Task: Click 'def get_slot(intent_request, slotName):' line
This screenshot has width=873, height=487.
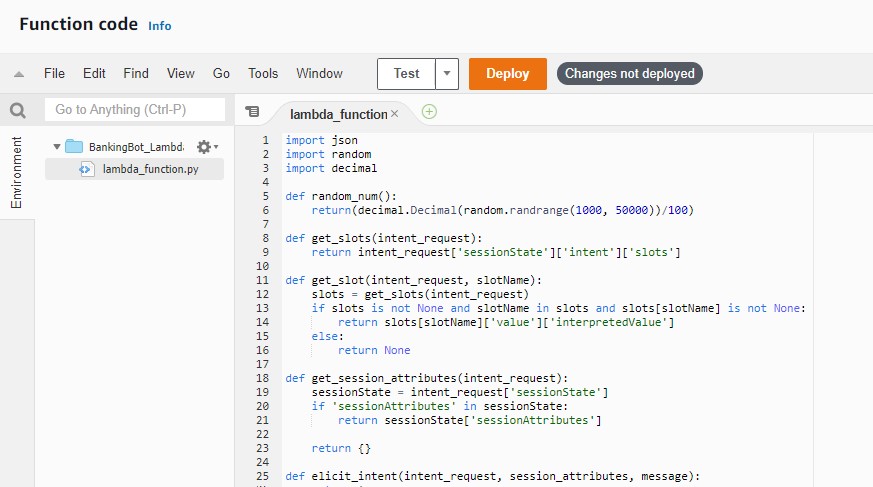Action: click(414, 281)
